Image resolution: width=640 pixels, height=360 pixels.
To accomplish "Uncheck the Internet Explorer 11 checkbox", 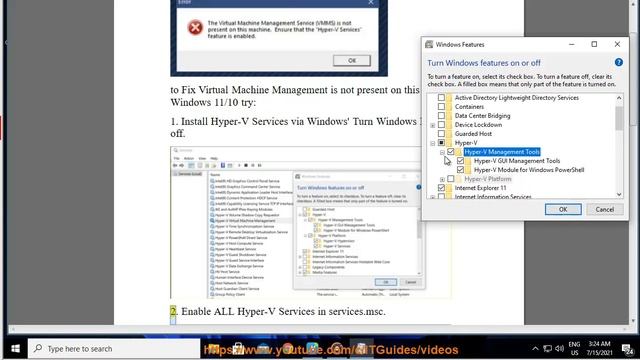I will [441, 188].
